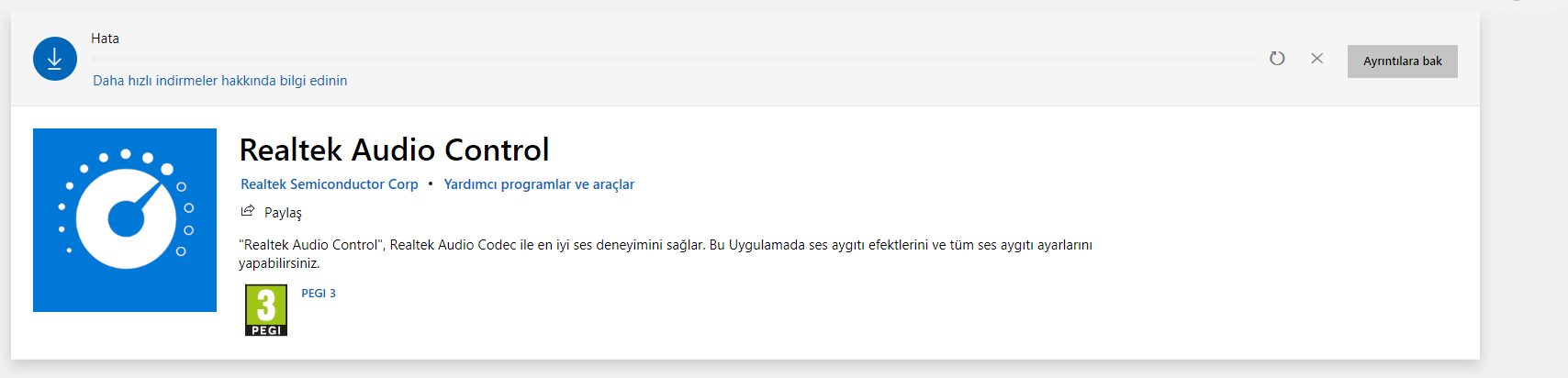Click the blue download arrow circle icon
Image resolution: width=1568 pixels, height=378 pixels.
click(55, 59)
